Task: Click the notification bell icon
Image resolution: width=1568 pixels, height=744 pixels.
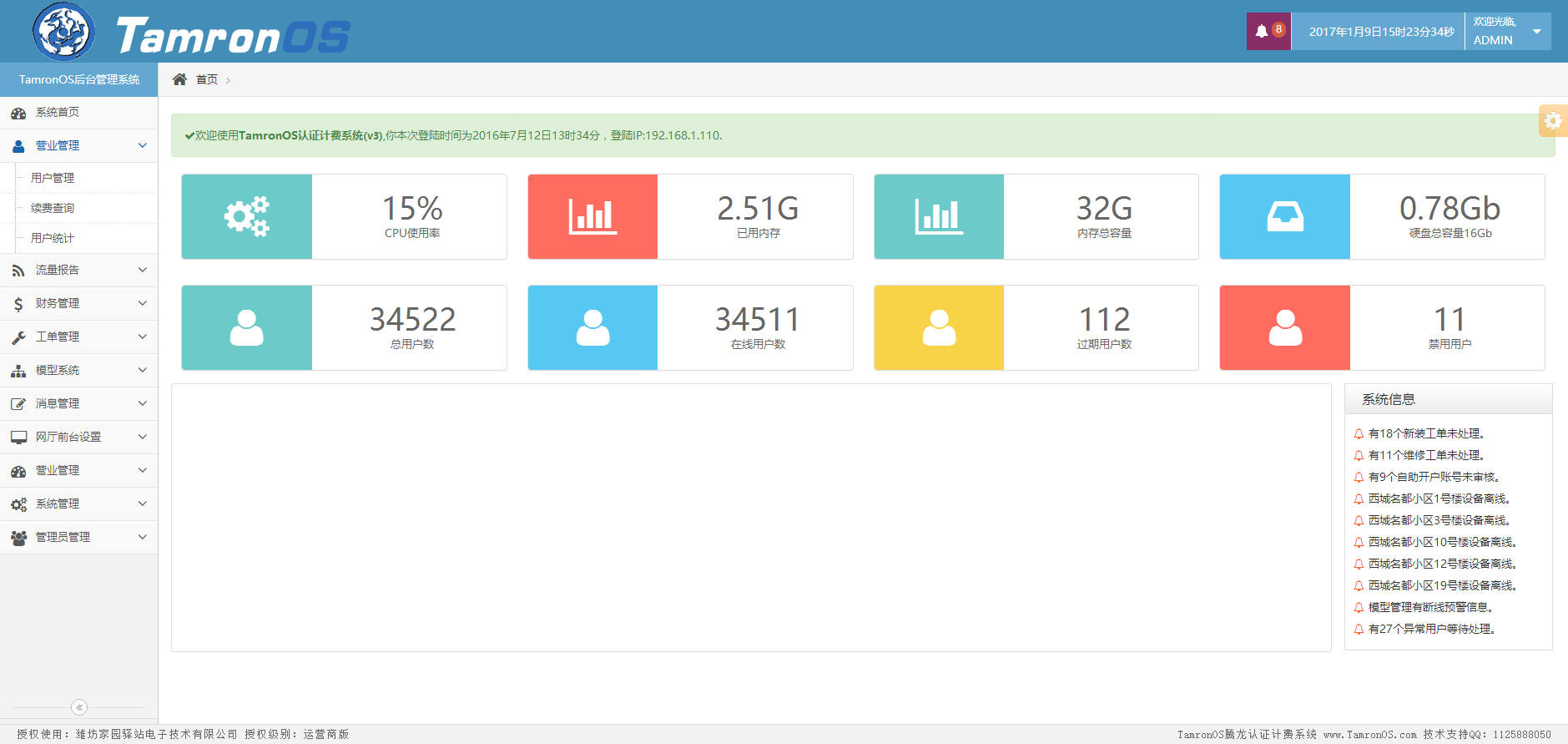Action: (x=1263, y=32)
